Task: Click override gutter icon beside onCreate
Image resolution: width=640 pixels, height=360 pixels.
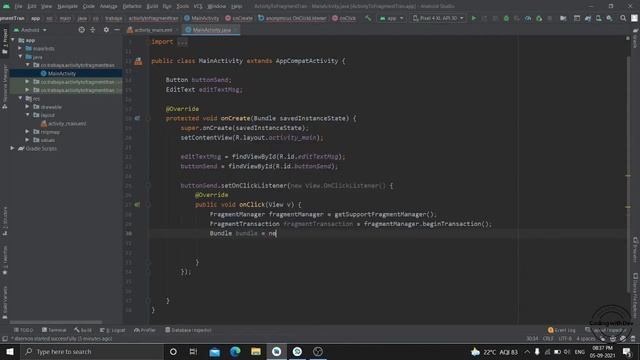Action: click(x=138, y=118)
